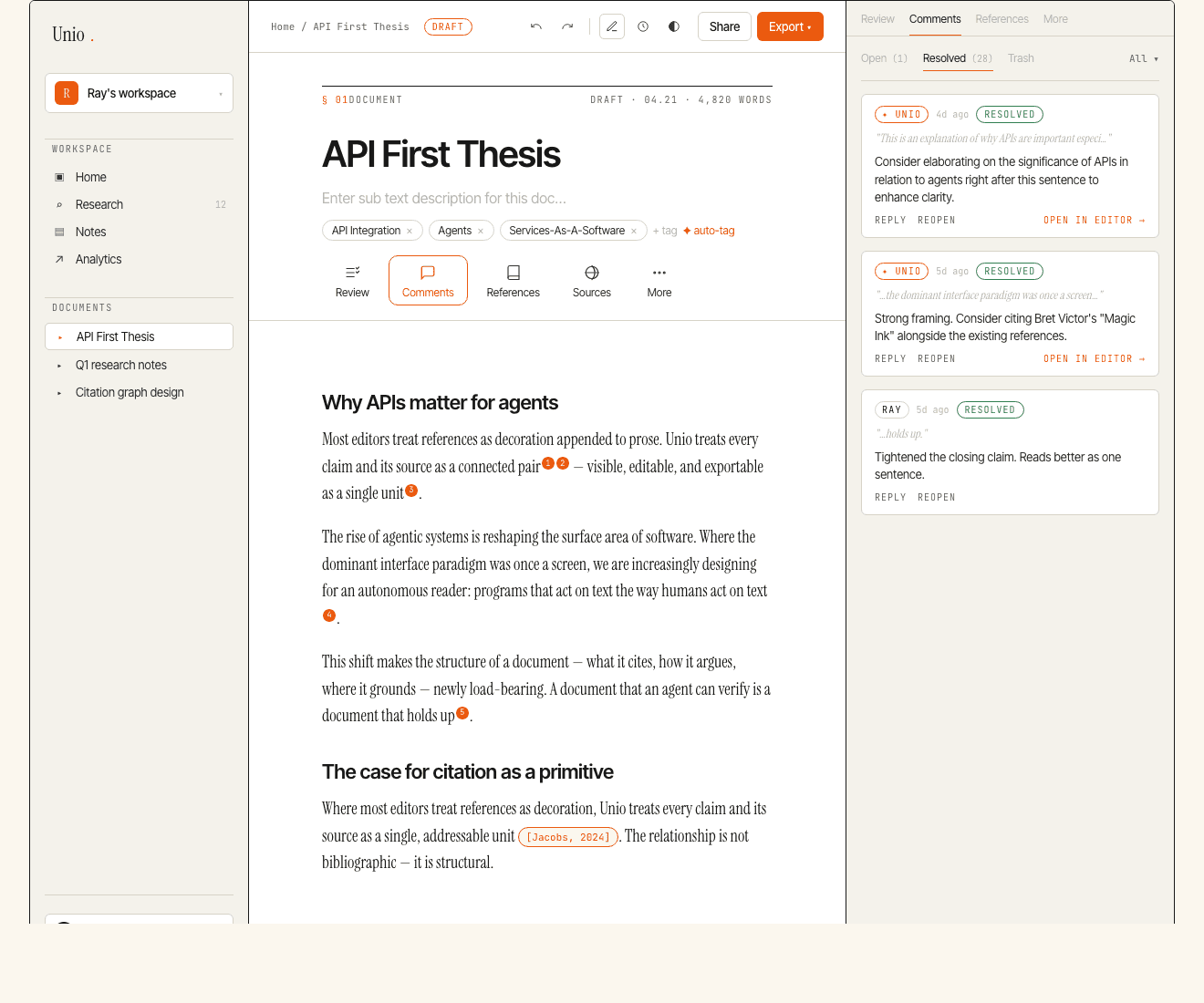This screenshot has width=1204, height=1003.
Task: Switch to References tab in right panel
Action: 1002,19
